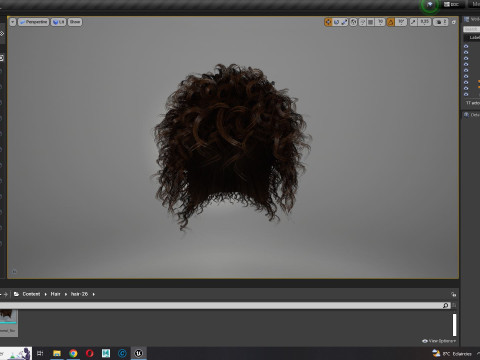Open the Lit view mode menu
480x360 pixels.
click(x=58, y=22)
